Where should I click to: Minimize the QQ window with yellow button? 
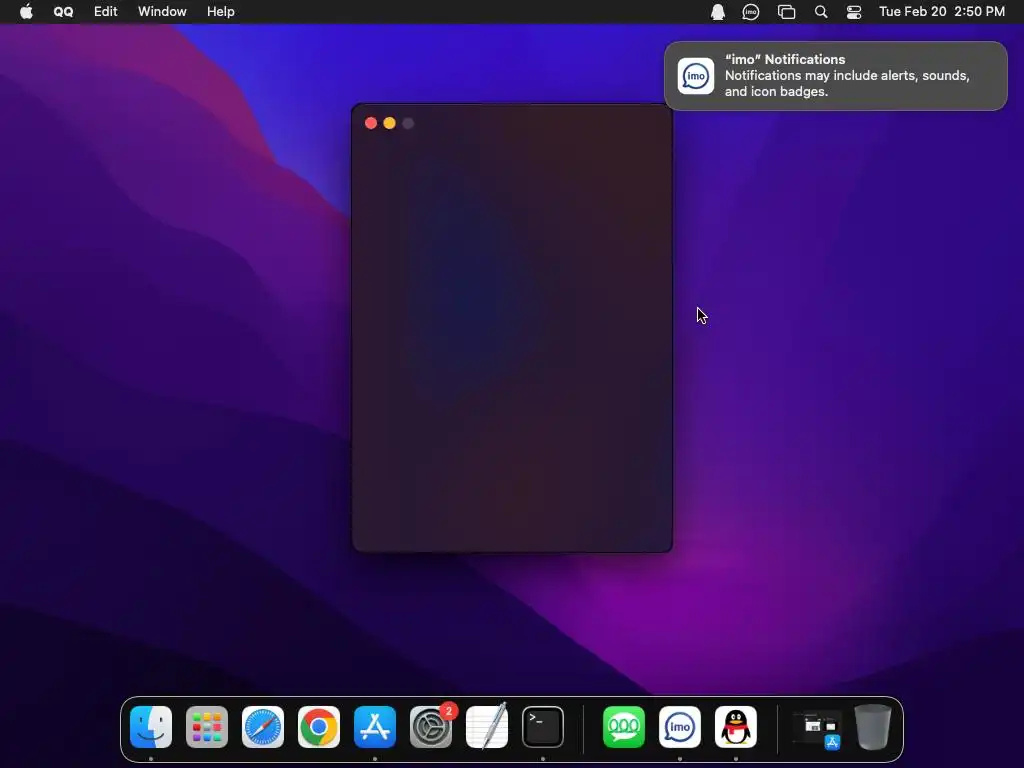[x=389, y=123]
